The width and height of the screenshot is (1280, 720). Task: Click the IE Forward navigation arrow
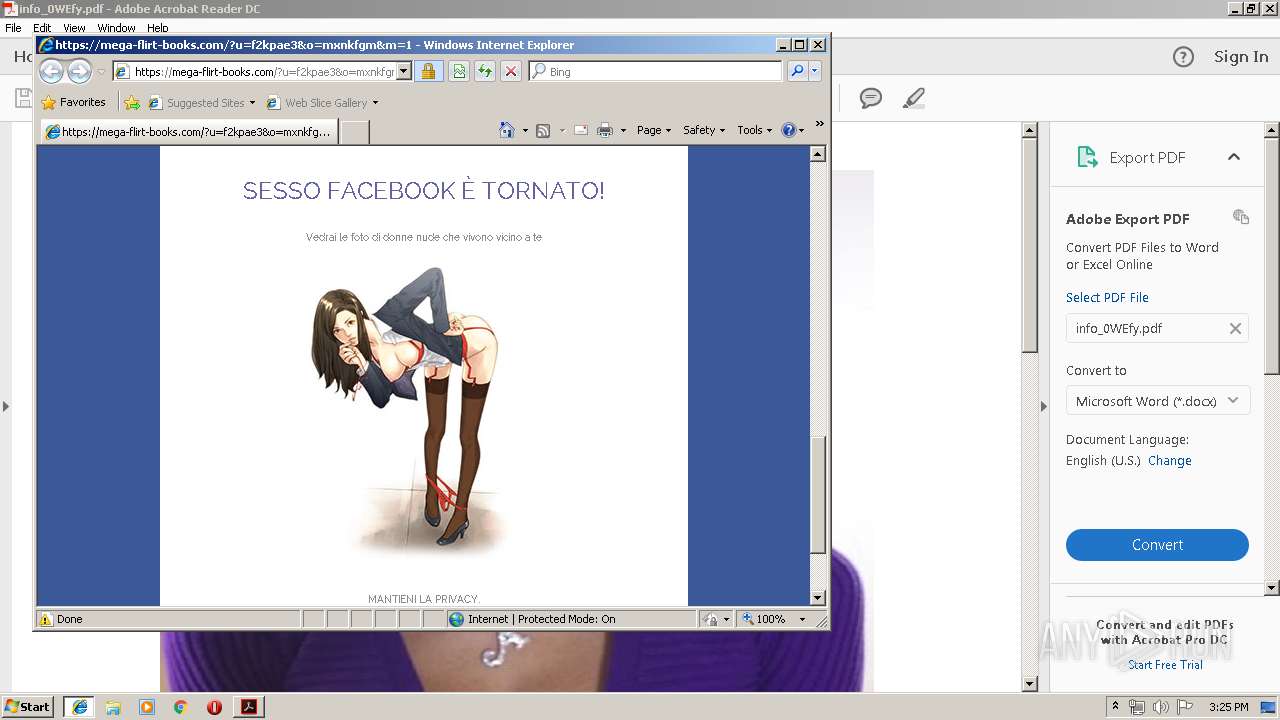(x=79, y=71)
